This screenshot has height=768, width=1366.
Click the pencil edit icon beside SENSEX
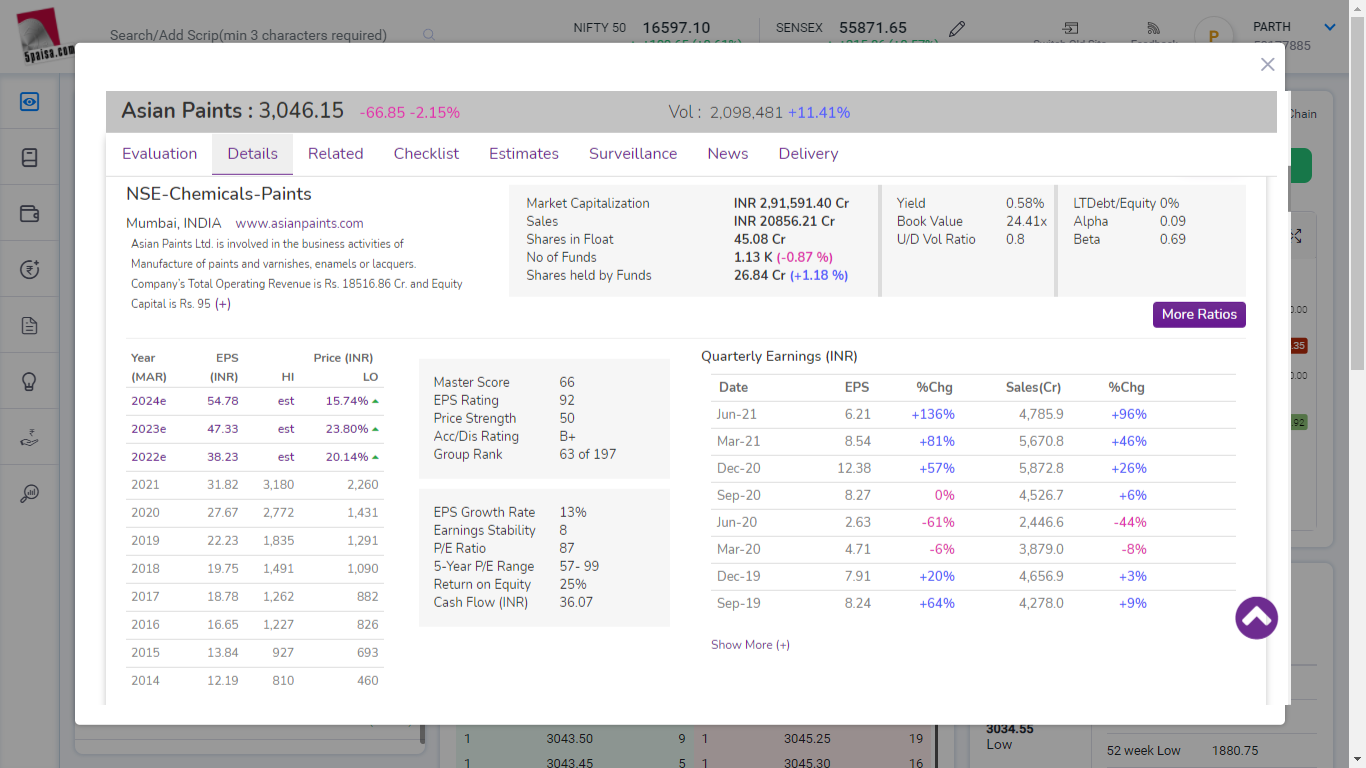point(957,28)
